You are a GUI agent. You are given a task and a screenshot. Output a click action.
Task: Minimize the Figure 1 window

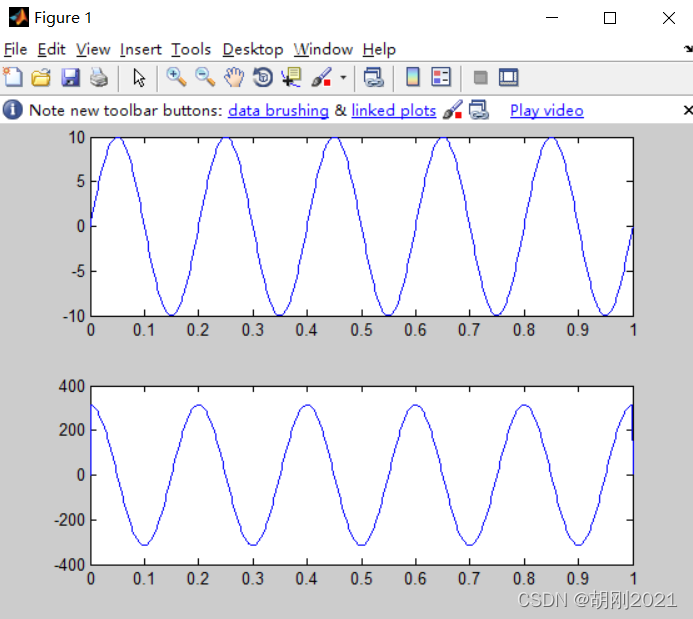[x=552, y=18]
